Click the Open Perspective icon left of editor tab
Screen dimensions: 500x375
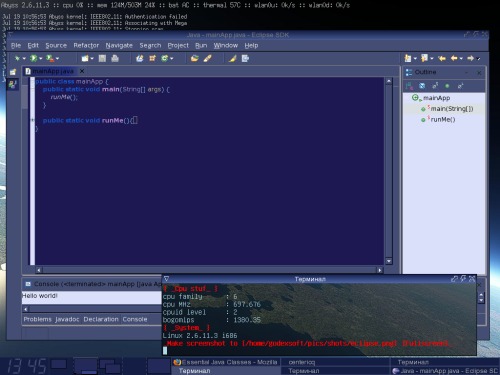tap(13, 72)
